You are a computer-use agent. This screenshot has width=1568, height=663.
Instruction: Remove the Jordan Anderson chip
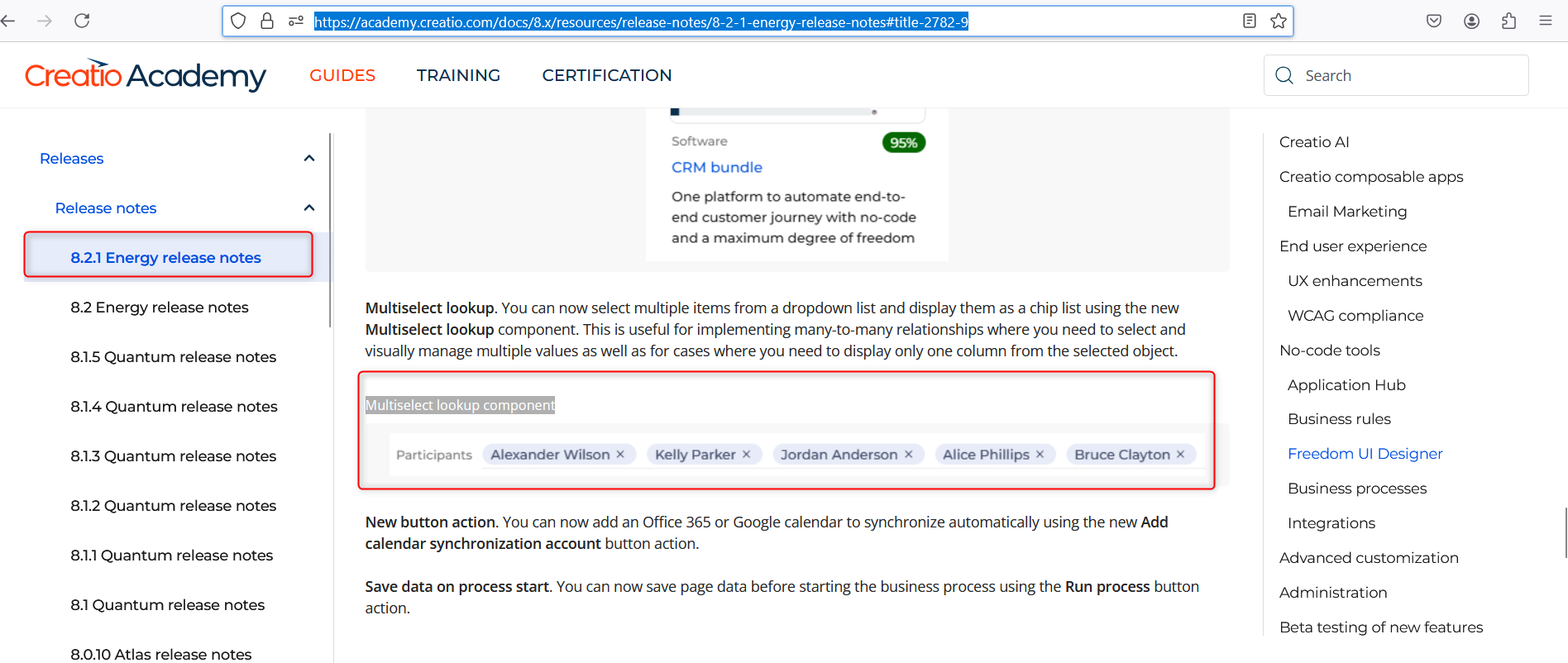point(908,455)
